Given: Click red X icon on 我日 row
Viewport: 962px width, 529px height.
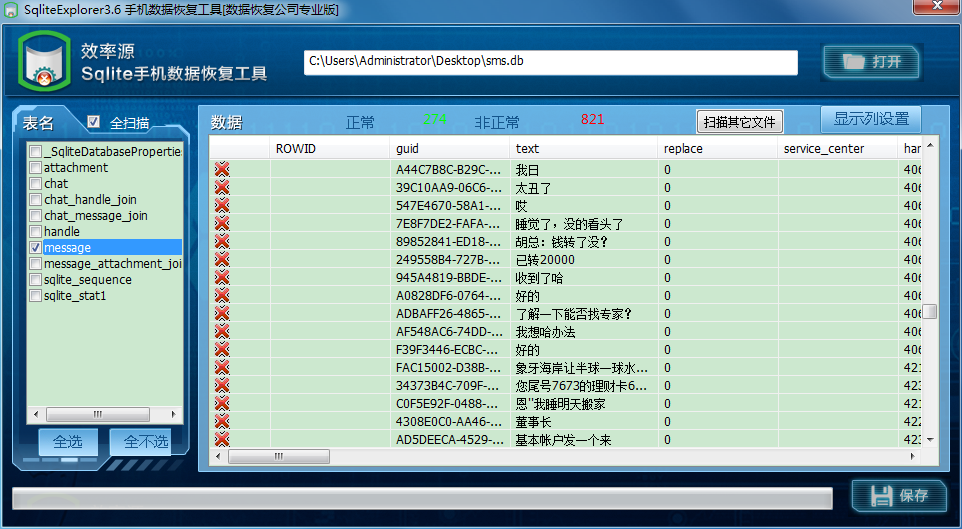Looking at the screenshot, I should pos(221,169).
